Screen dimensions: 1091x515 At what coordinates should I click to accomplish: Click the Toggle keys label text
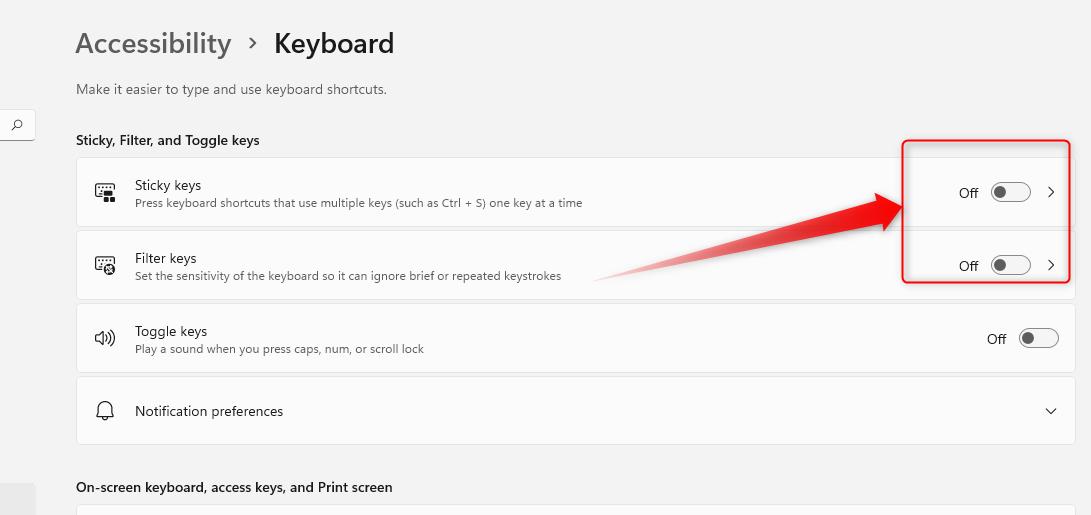tap(171, 331)
